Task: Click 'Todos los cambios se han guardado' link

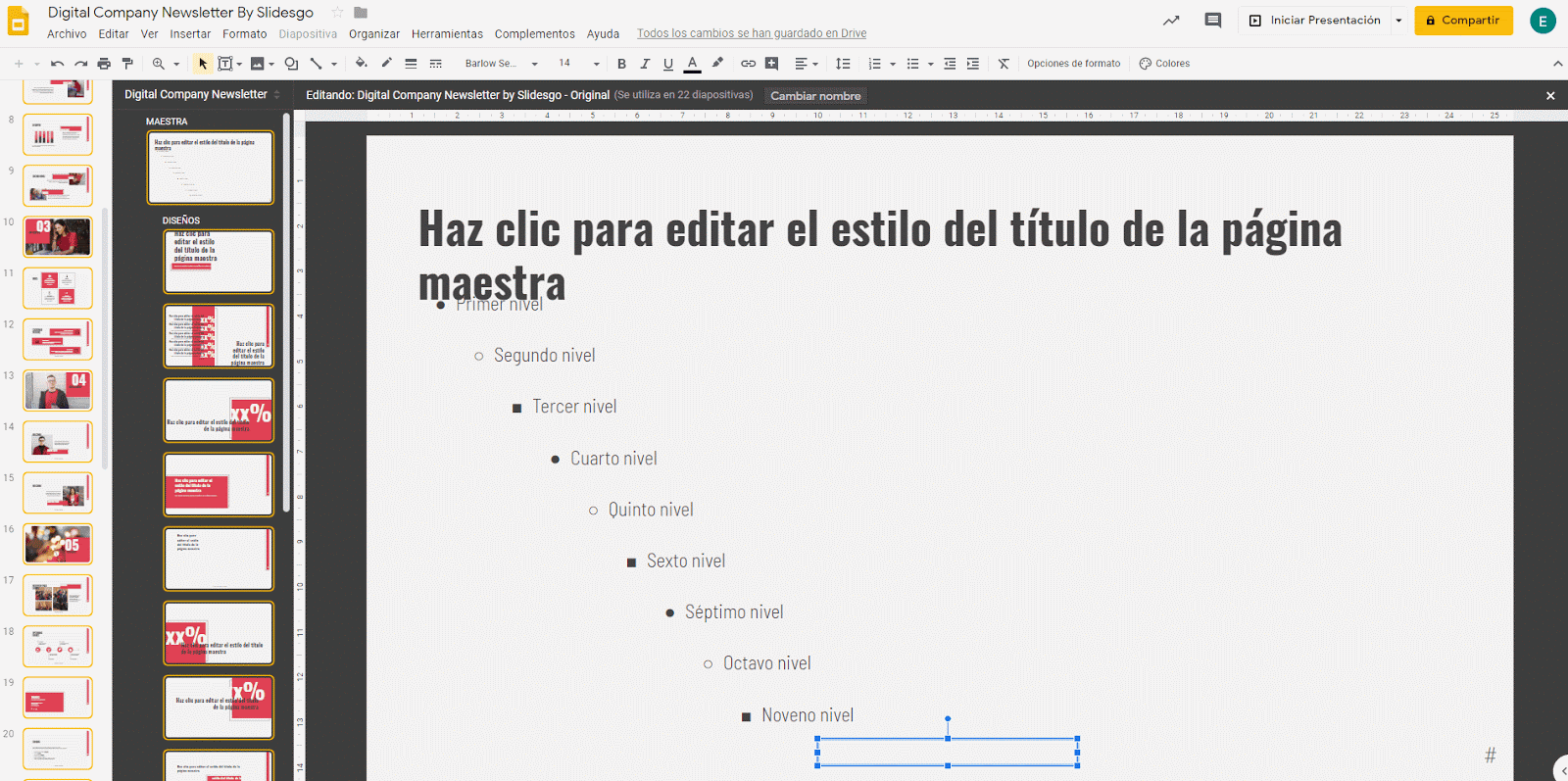Action: point(752,33)
